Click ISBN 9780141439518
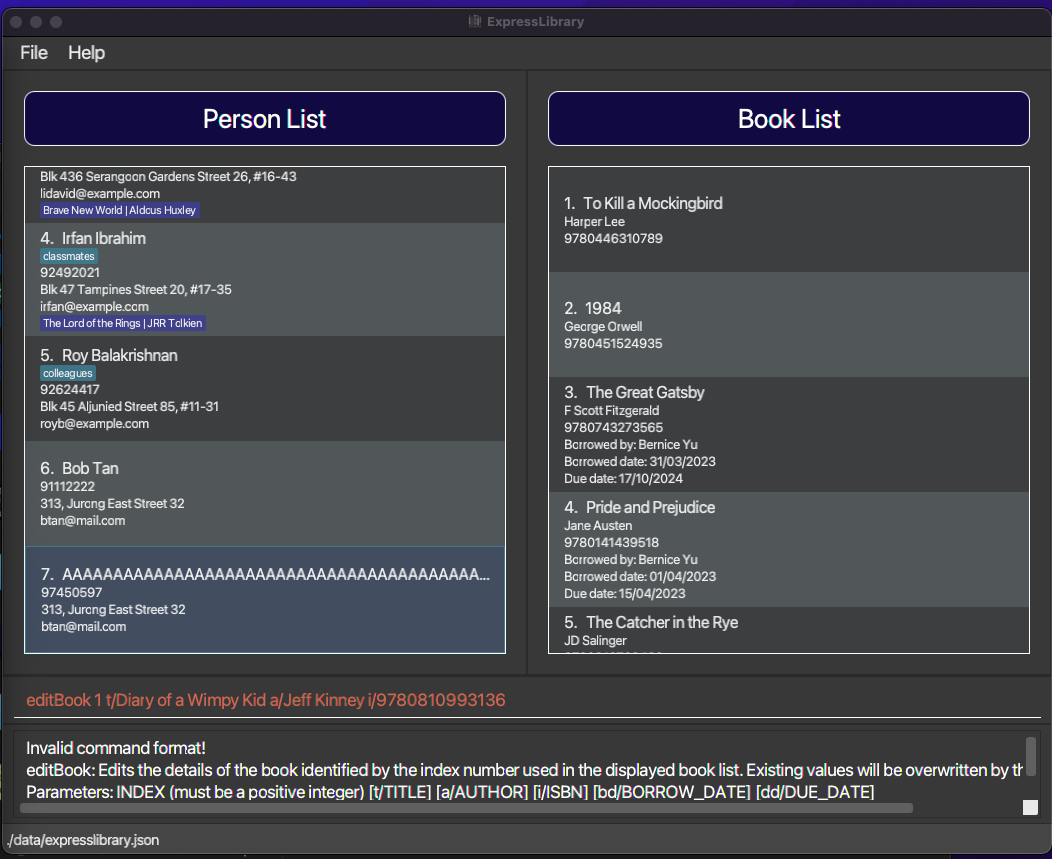 point(611,542)
